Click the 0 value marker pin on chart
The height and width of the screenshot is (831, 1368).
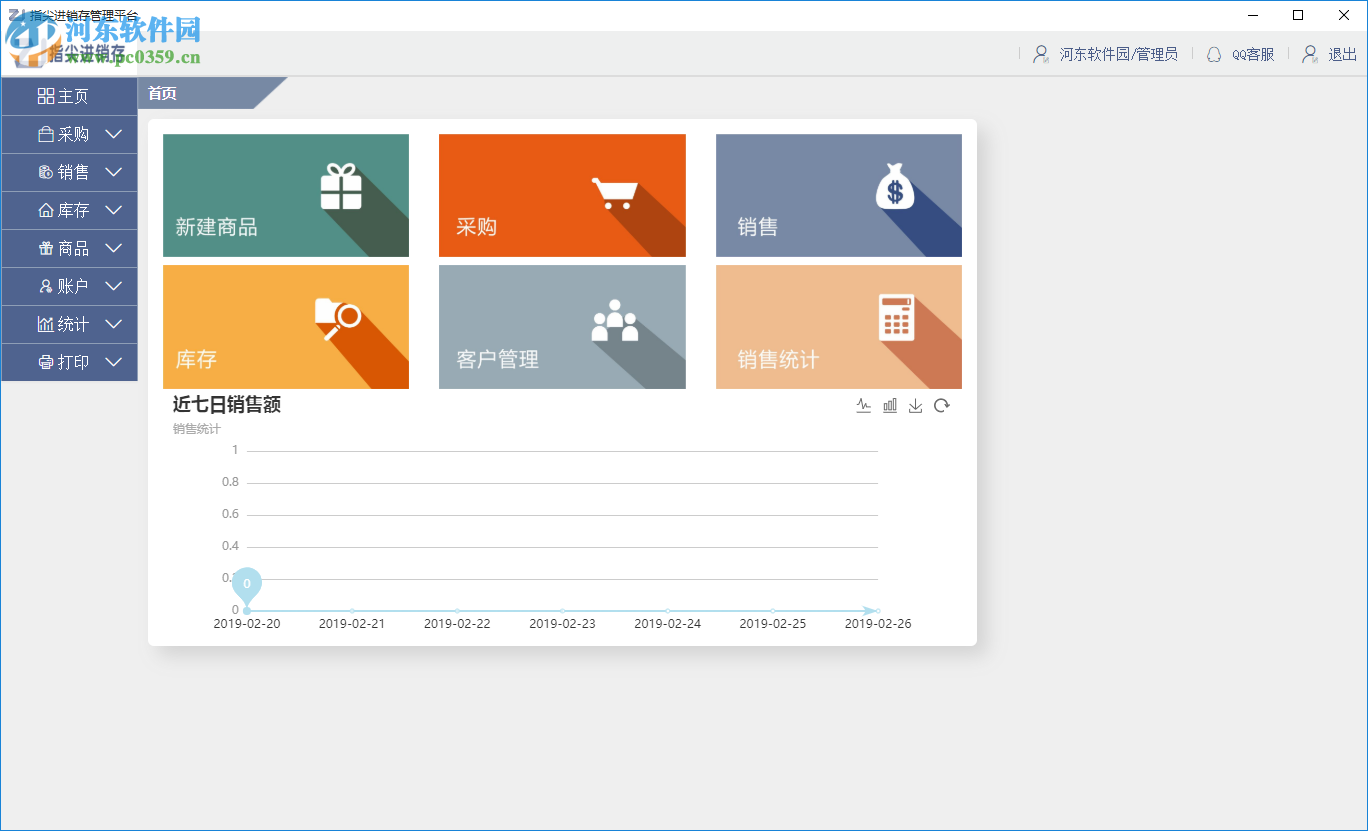click(x=247, y=583)
